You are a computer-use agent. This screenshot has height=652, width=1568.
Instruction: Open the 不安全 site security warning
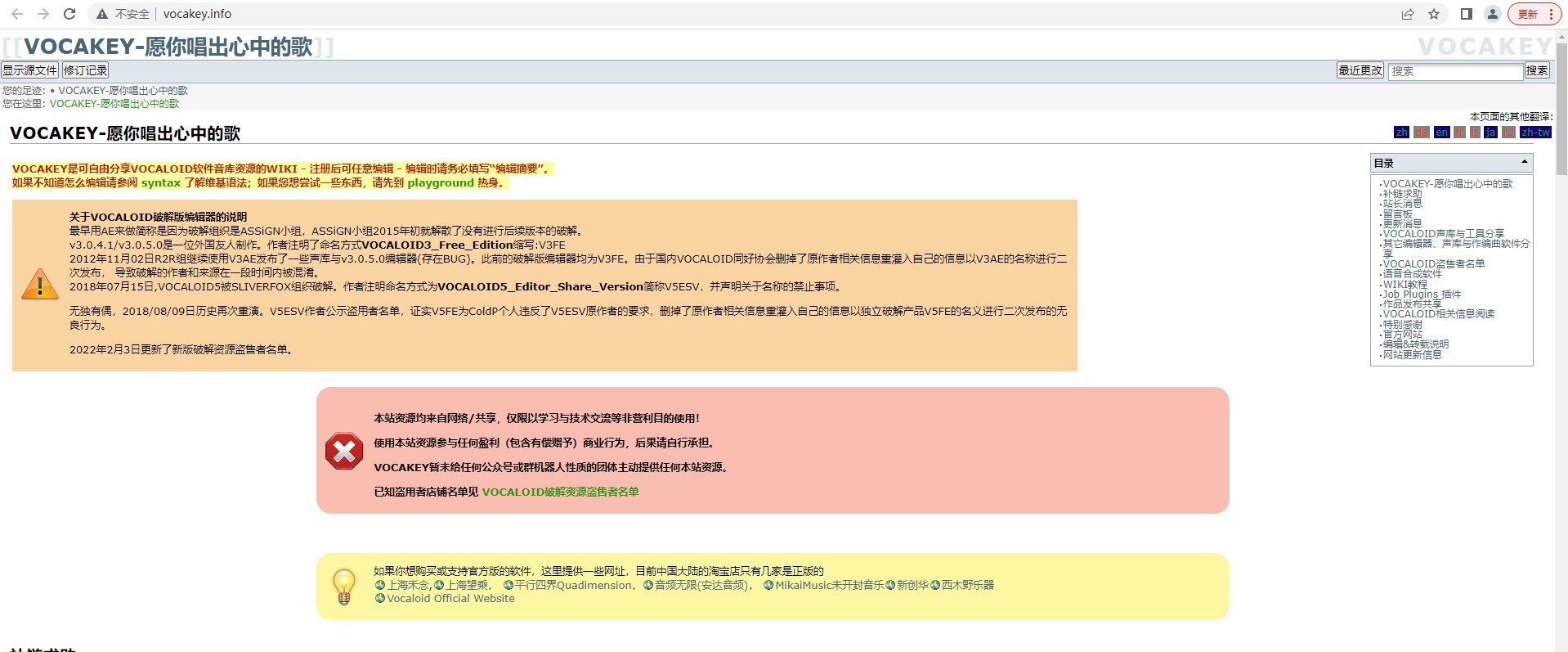tap(123, 14)
